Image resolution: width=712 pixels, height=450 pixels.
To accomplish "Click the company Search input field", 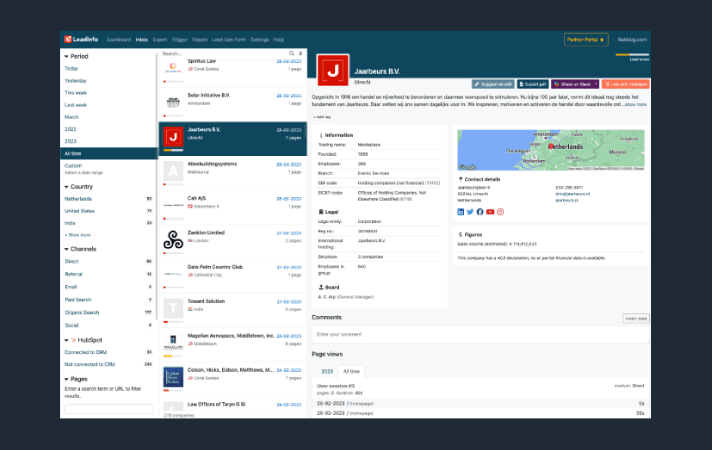I will pos(223,54).
